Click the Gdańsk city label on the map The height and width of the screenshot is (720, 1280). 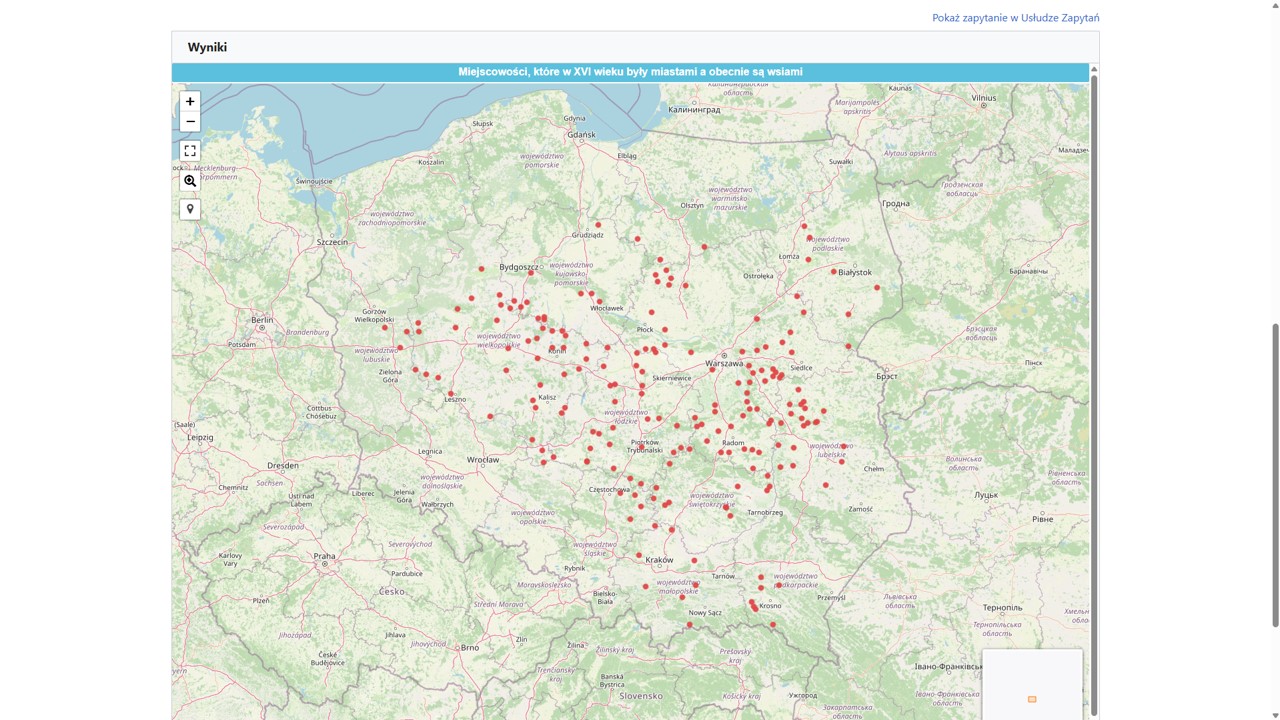(580, 135)
